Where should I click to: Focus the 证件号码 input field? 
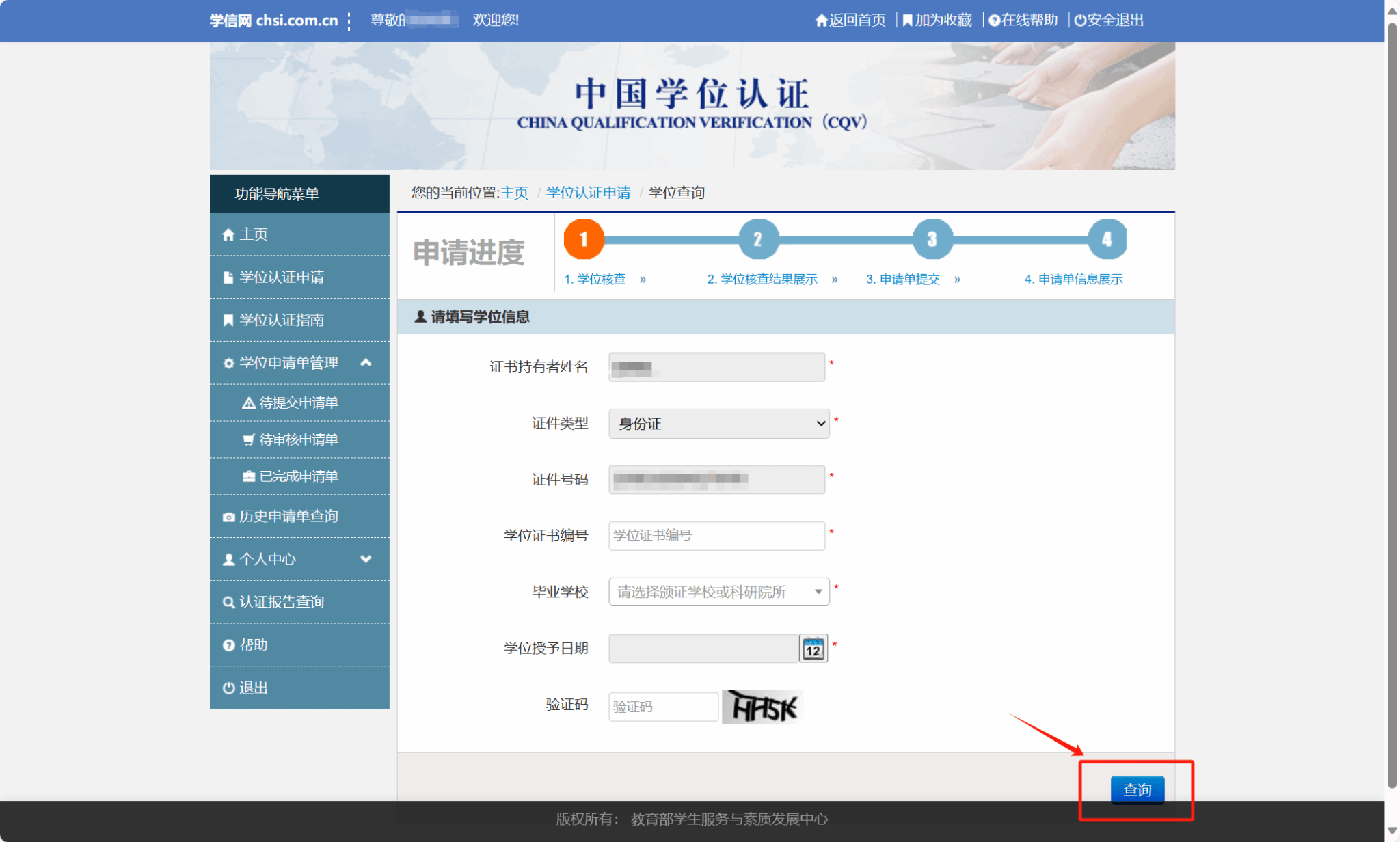click(716, 479)
